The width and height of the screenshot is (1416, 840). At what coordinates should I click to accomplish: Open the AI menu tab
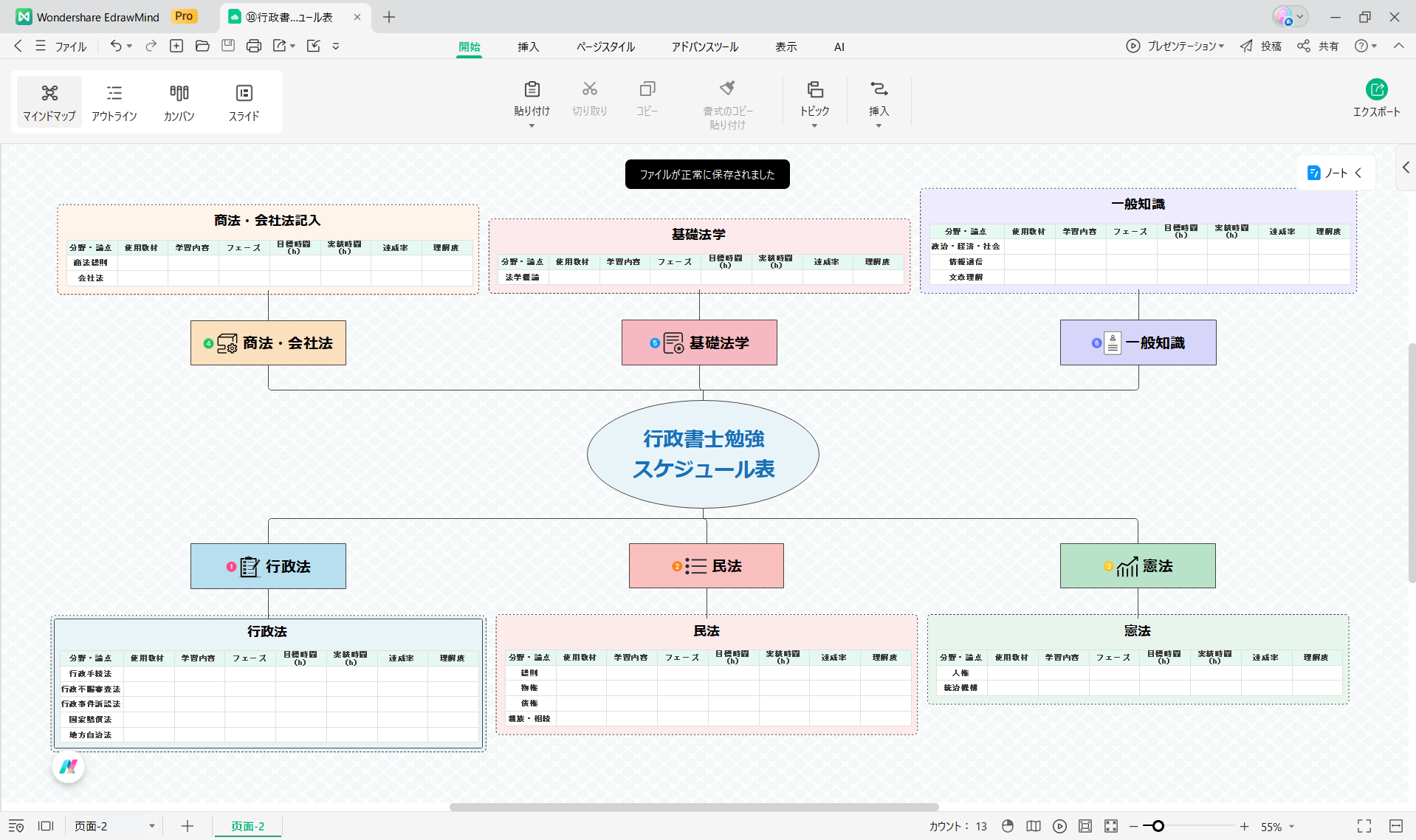coord(839,47)
